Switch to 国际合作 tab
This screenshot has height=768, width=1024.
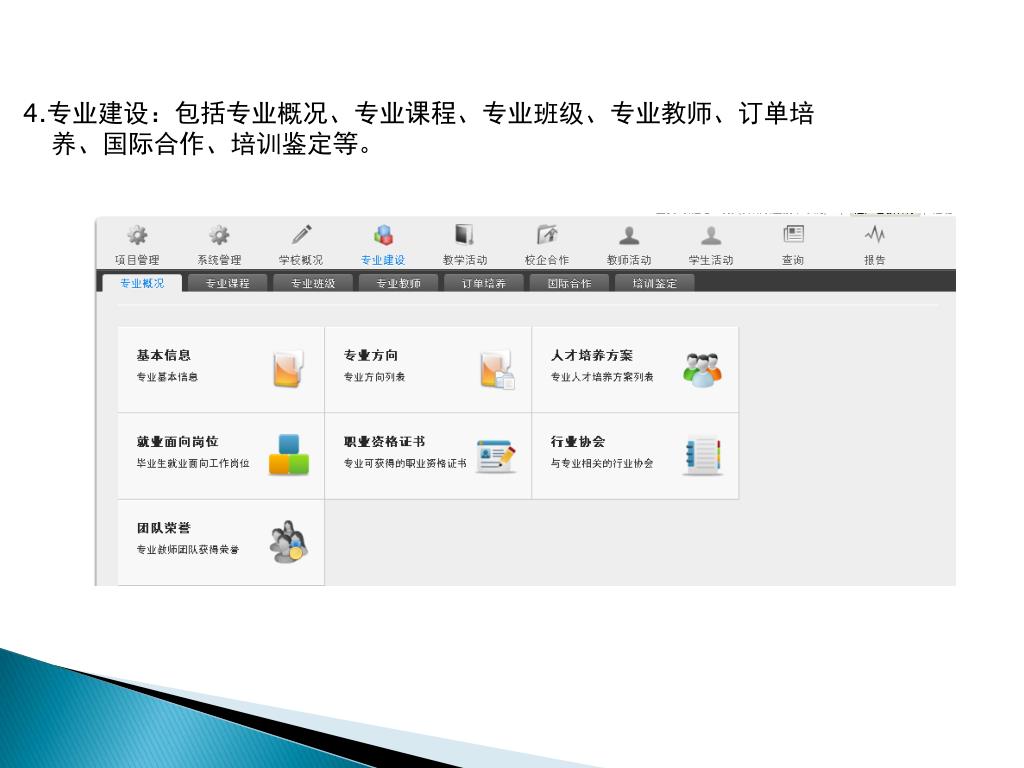[569, 283]
